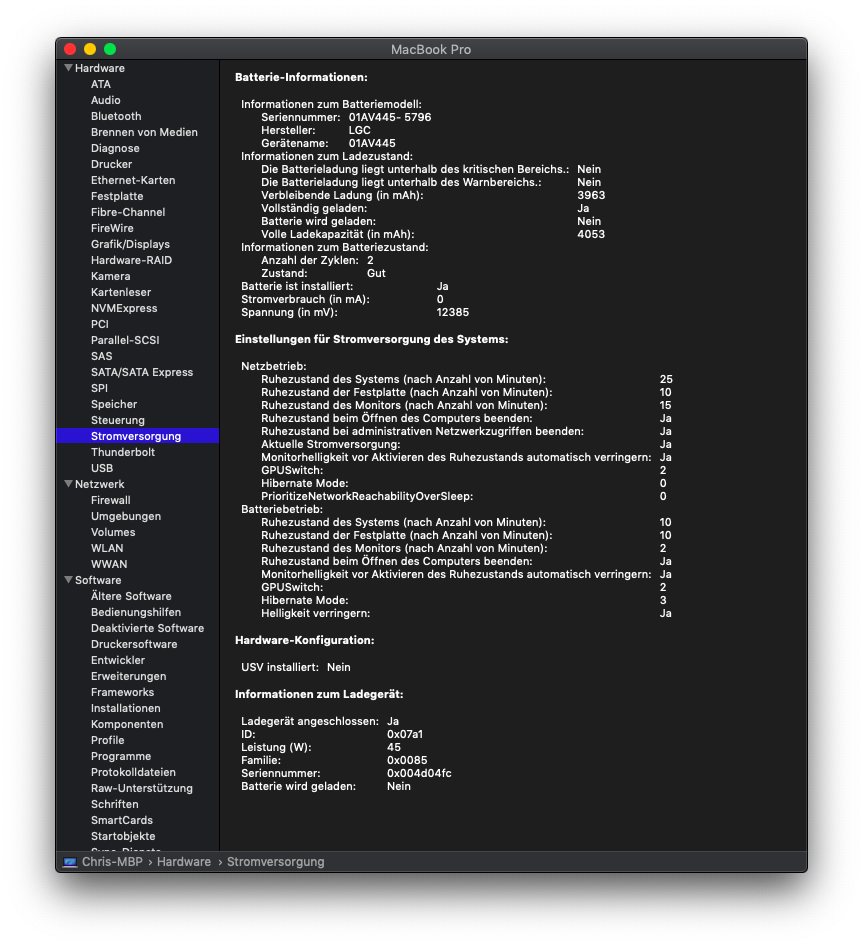Open Bedienungshilfen in the sidebar
Viewport: 863px width, 946px height.
pyautogui.click(x=136, y=612)
